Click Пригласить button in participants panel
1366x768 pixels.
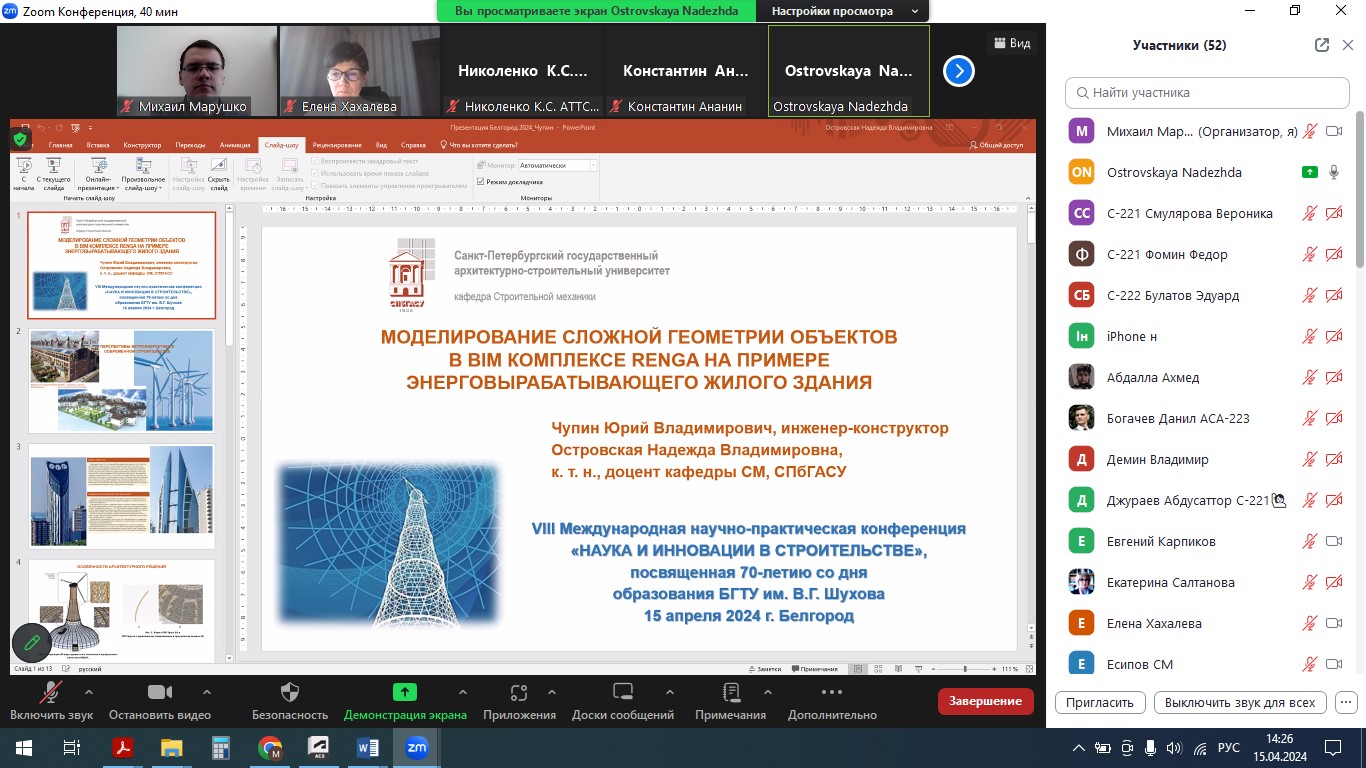click(x=1099, y=702)
